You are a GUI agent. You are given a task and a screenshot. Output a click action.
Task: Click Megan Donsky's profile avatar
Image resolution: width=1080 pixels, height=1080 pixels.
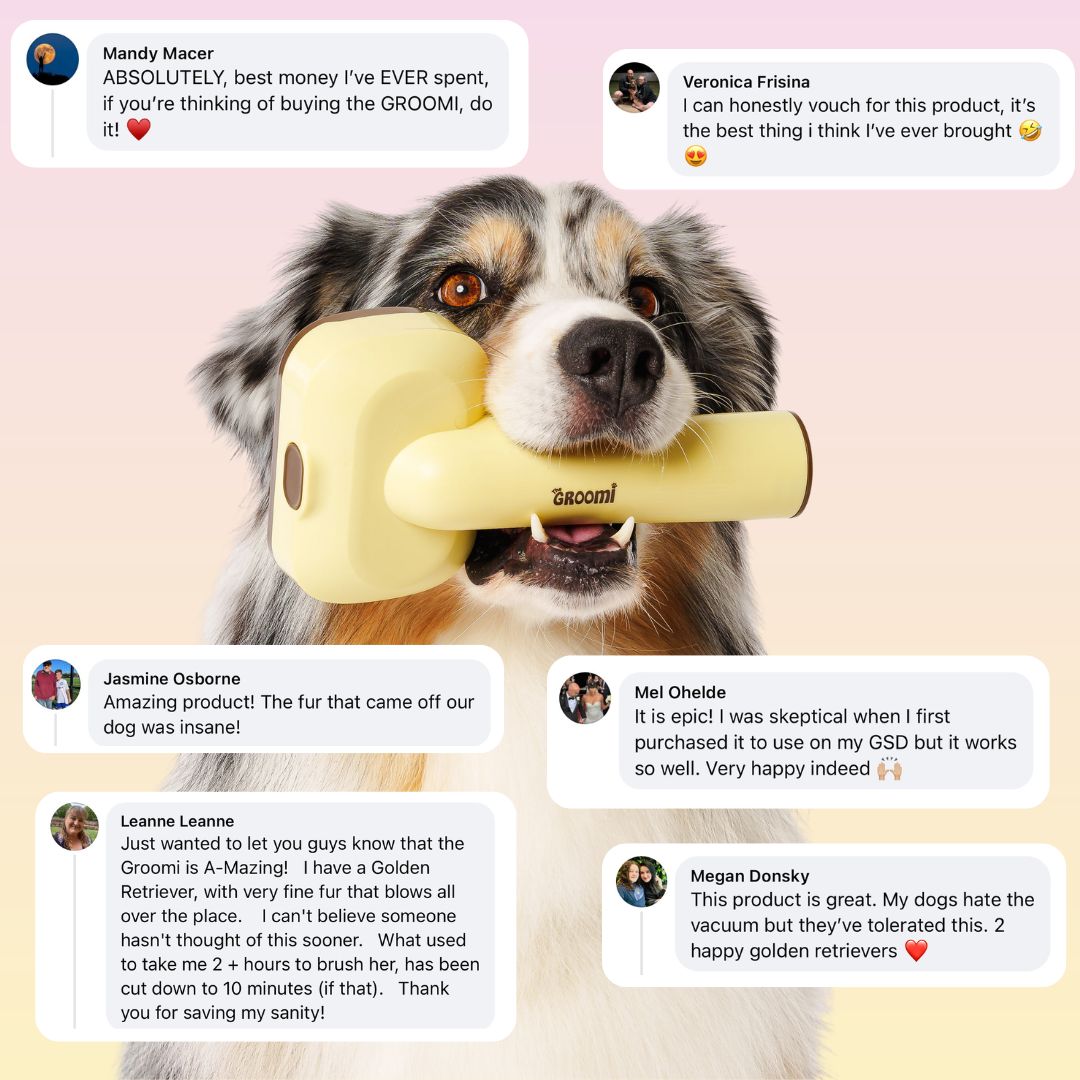641,882
